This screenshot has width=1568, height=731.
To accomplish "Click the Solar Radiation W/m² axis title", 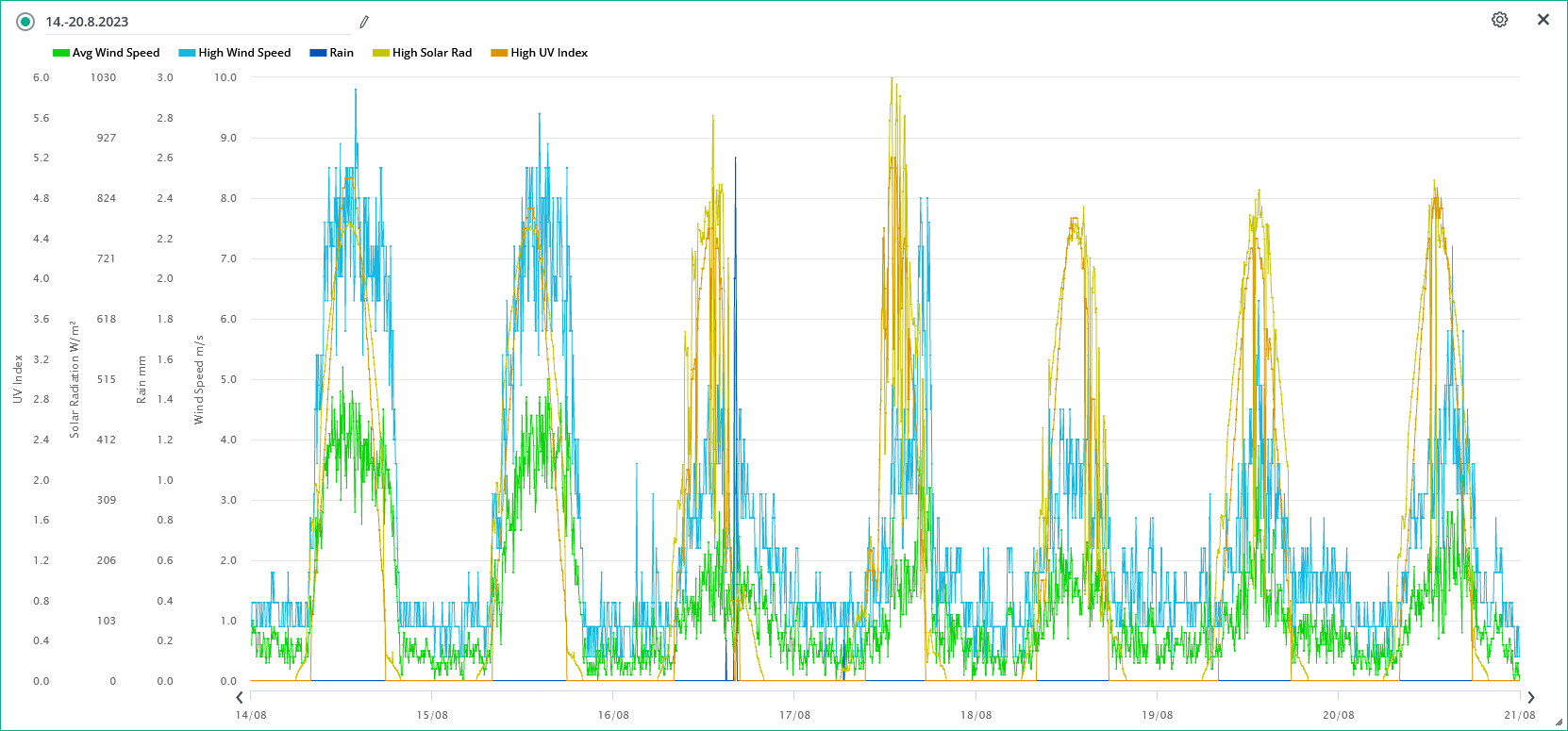I will click(75, 379).
